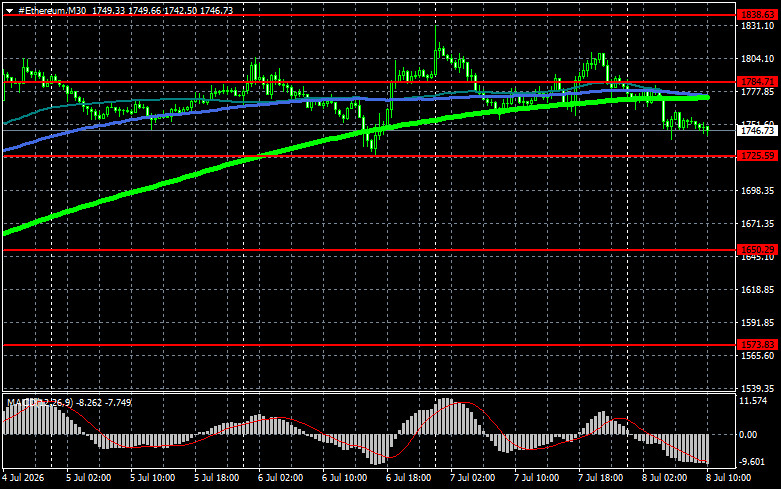
Task: Click the 1725.59 red level price tag
Action: point(757,156)
